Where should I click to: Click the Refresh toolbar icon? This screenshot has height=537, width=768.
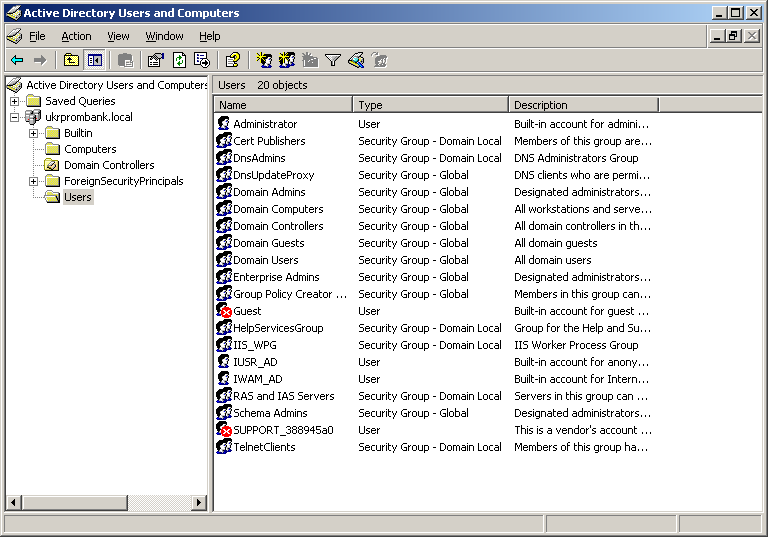tap(179, 60)
